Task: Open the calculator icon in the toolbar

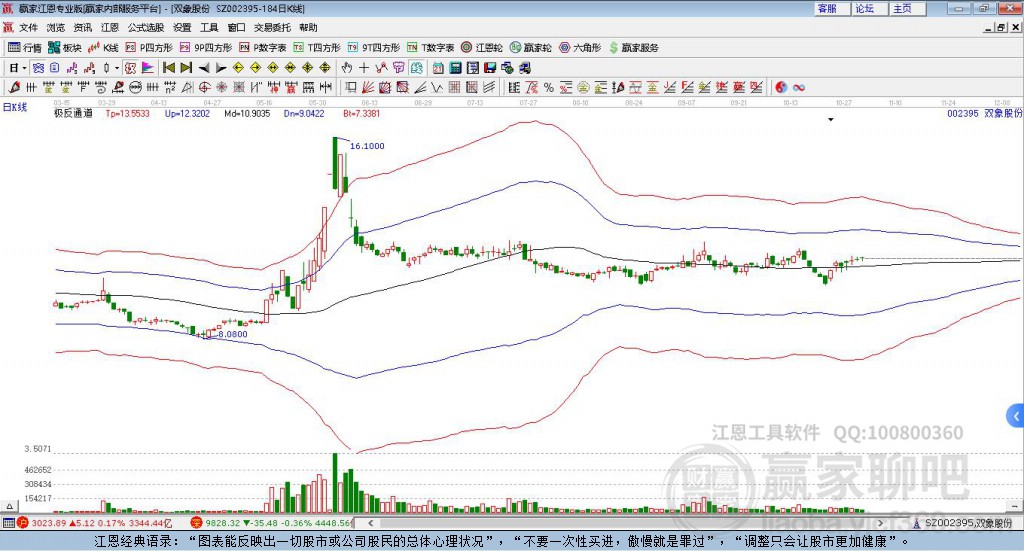Action: tap(455, 68)
